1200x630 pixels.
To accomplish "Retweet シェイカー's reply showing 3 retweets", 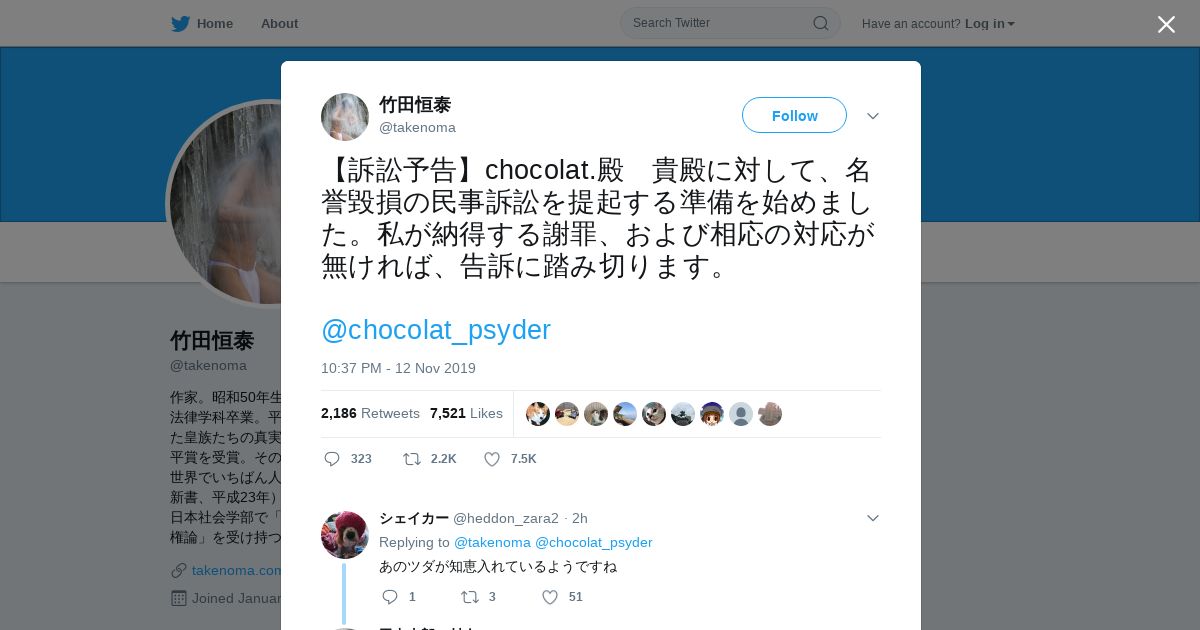I will [x=469, y=597].
